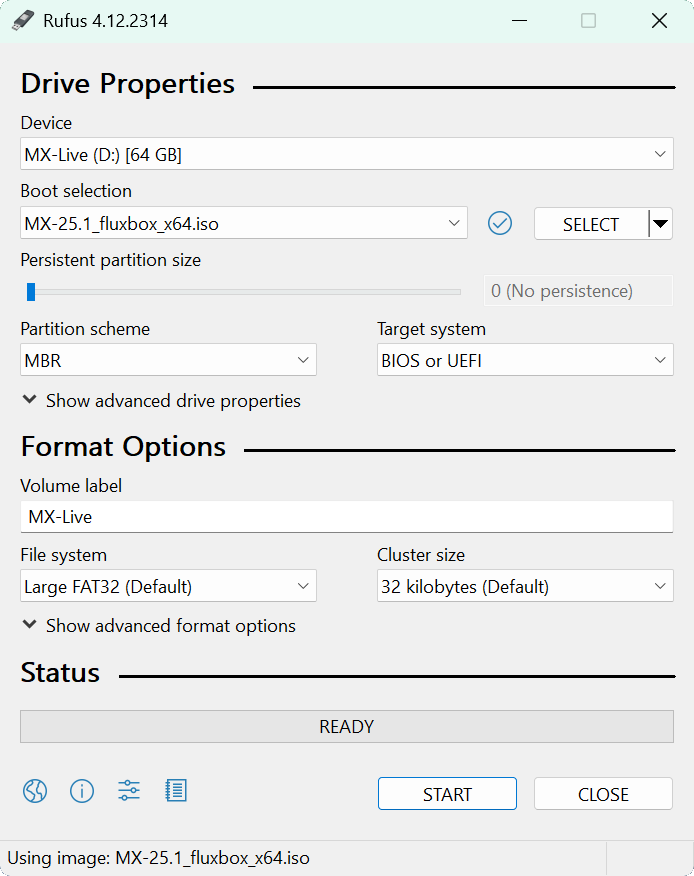694x876 pixels.
Task: Open application settings sliders icon
Action: [x=129, y=792]
